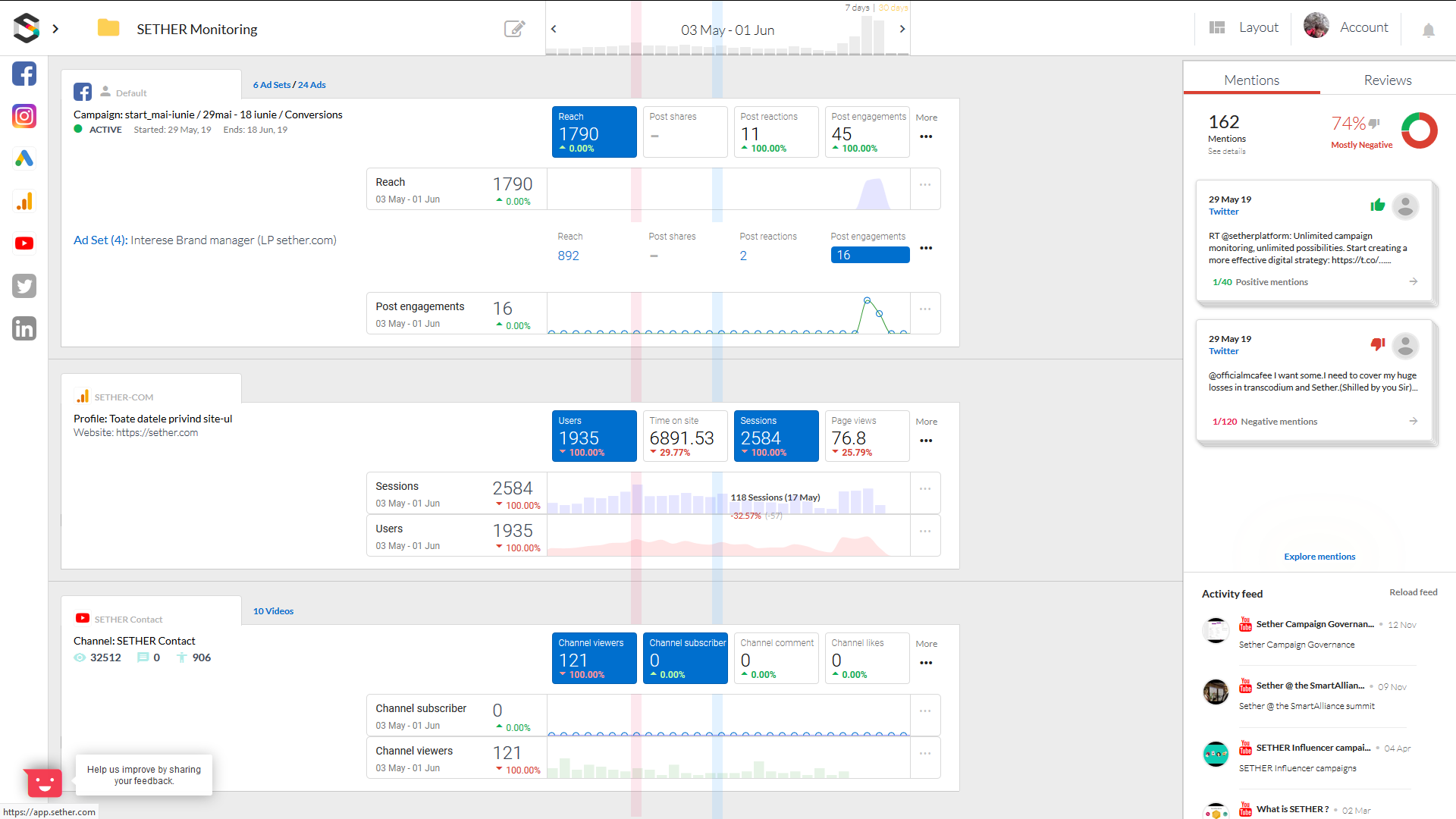Open the LinkedIn channel in sidebar

pos(24,328)
